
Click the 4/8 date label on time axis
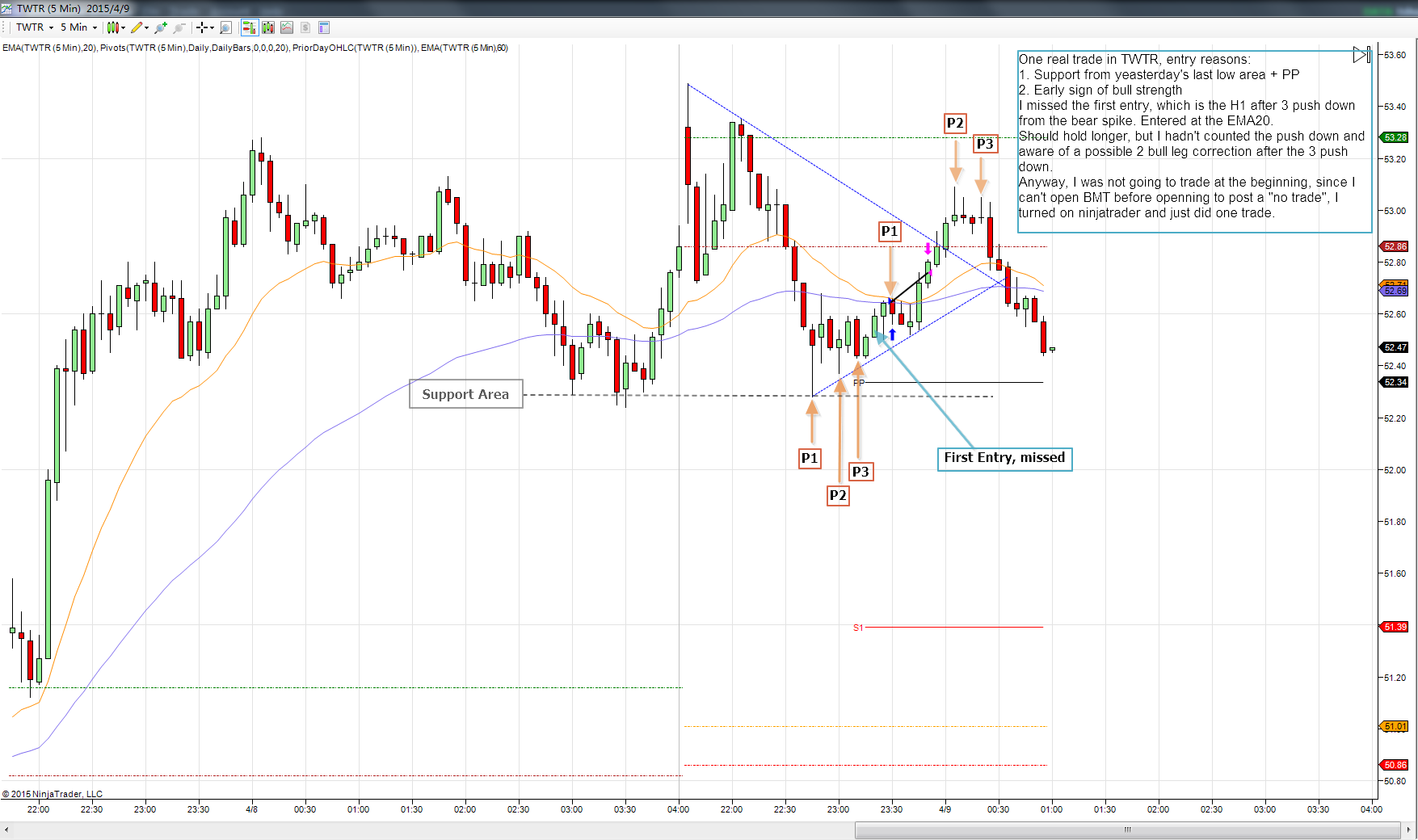pos(251,809)
